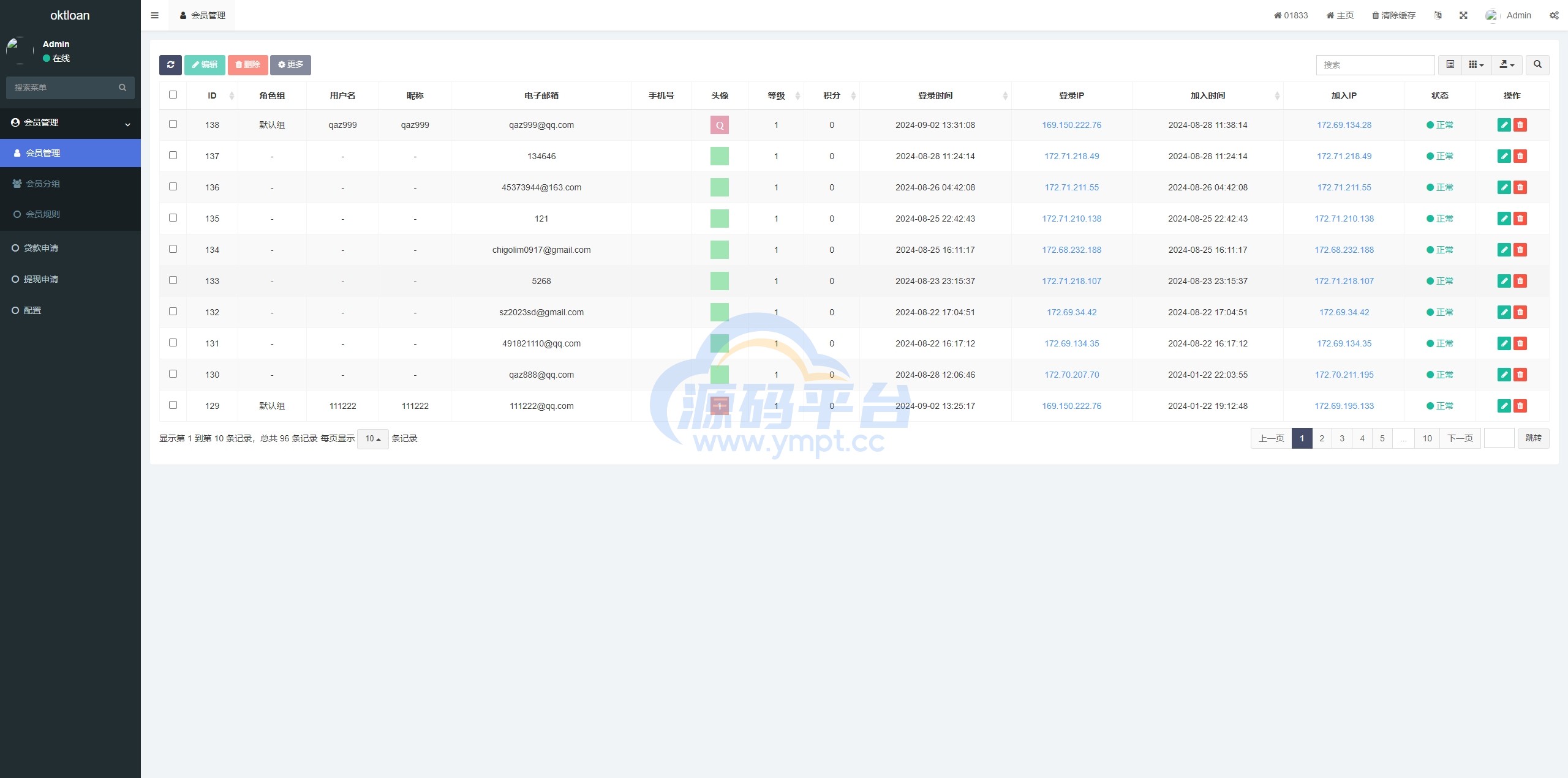Screen dimensions: 1568x778
Task: Click join IP 172.69.195.133 for ID 129
Action: click(x=1344, y=406)
